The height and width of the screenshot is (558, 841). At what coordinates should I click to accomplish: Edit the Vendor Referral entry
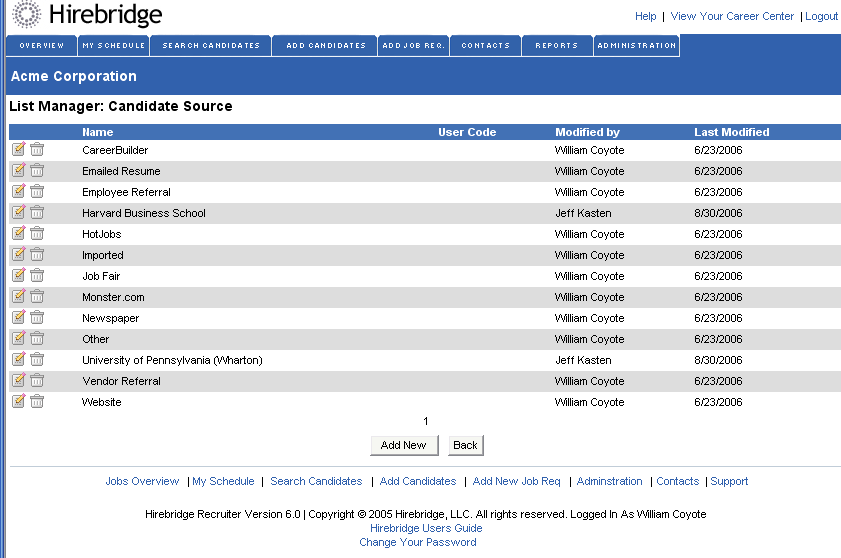click(x=19, y=379)
